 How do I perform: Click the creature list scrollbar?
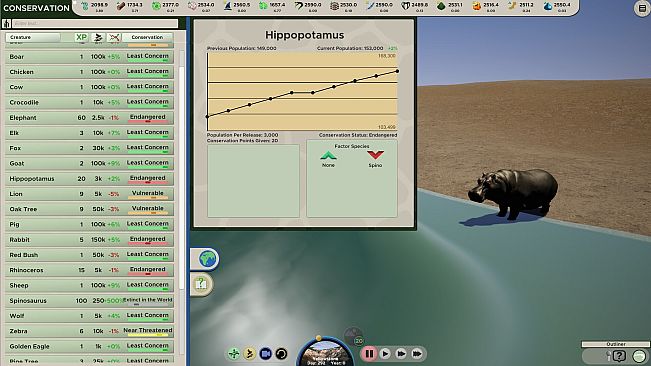point(181,178)
